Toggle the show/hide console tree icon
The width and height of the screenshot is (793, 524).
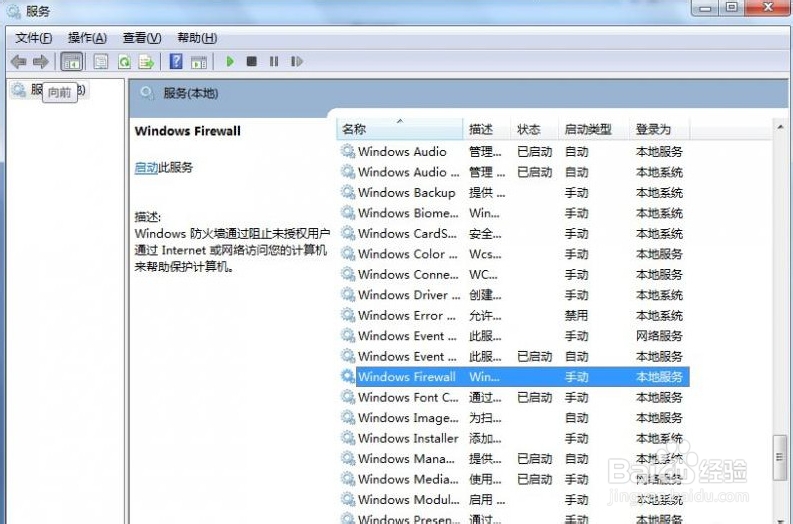point(71,62)
